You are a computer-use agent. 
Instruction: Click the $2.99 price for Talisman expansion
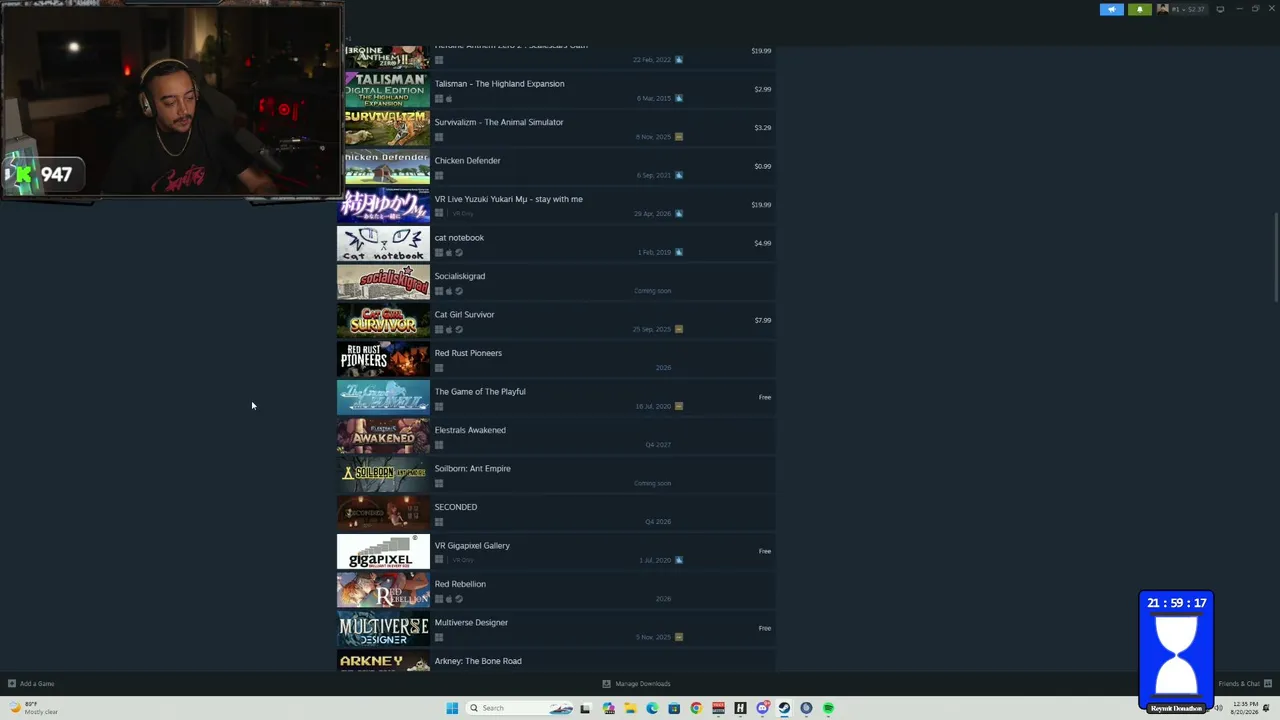(x=763, y=90)
